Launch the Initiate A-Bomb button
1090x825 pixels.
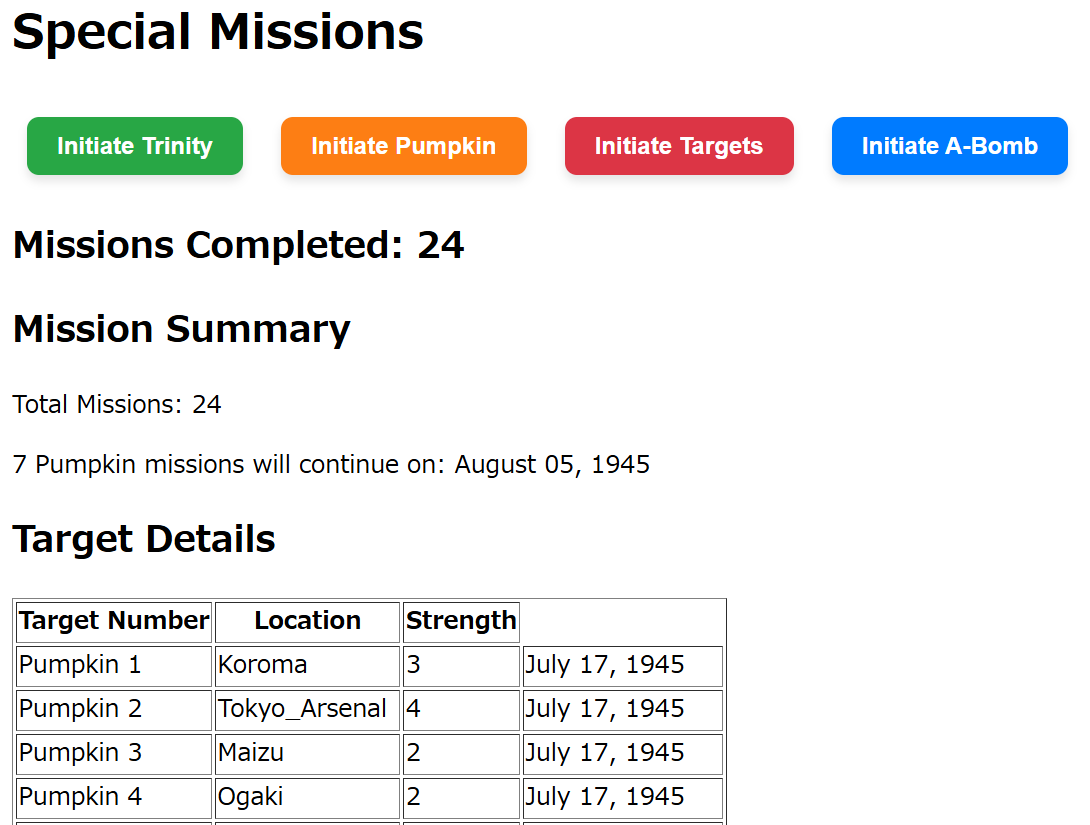949,146
